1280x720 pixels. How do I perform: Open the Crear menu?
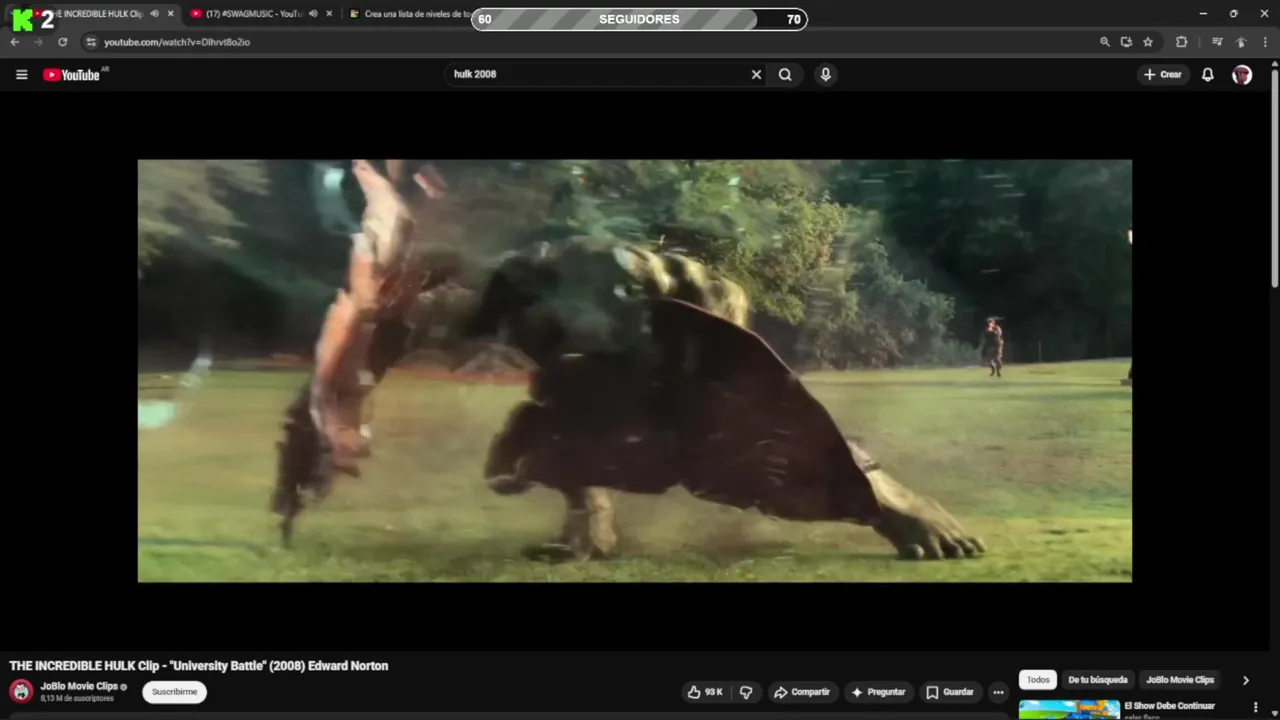(x=1163, y=74)
